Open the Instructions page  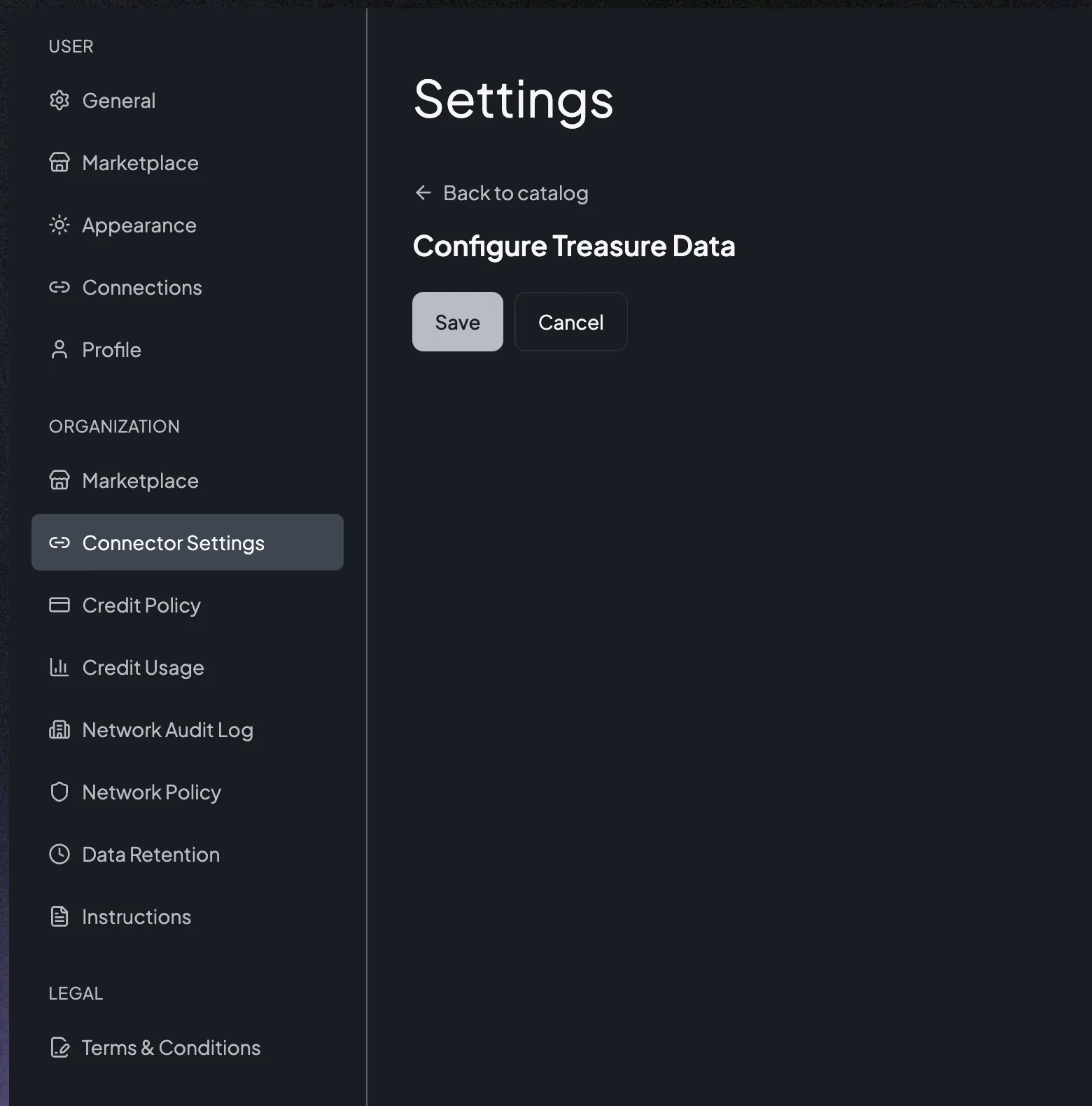point(188,917)
